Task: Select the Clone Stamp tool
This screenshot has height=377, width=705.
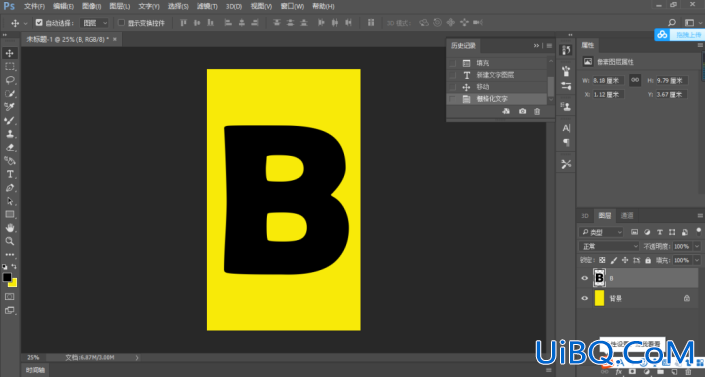Action: click(x=9, y=134)
